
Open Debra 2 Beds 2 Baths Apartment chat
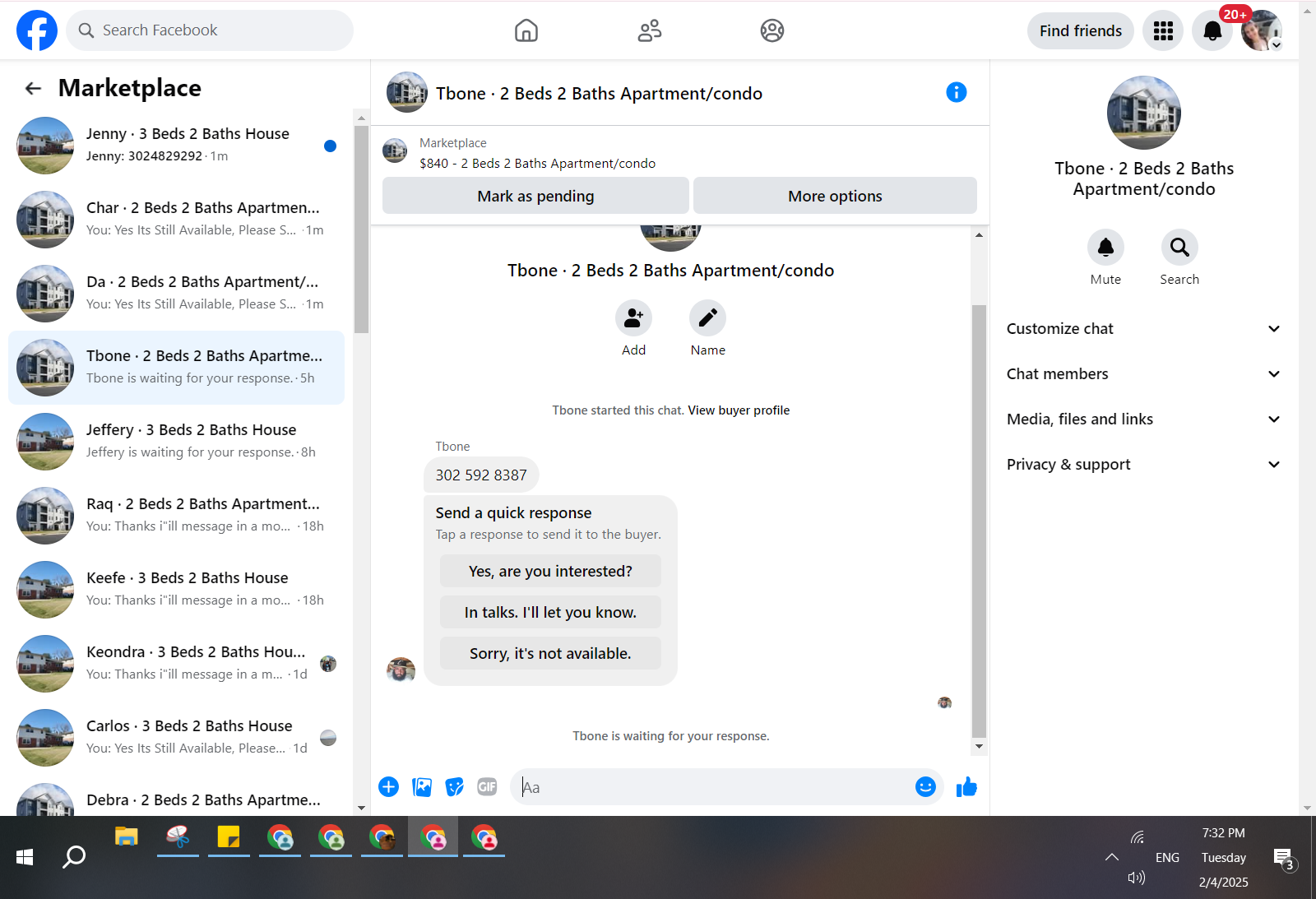pyautogui.click(x=177, y=799)
